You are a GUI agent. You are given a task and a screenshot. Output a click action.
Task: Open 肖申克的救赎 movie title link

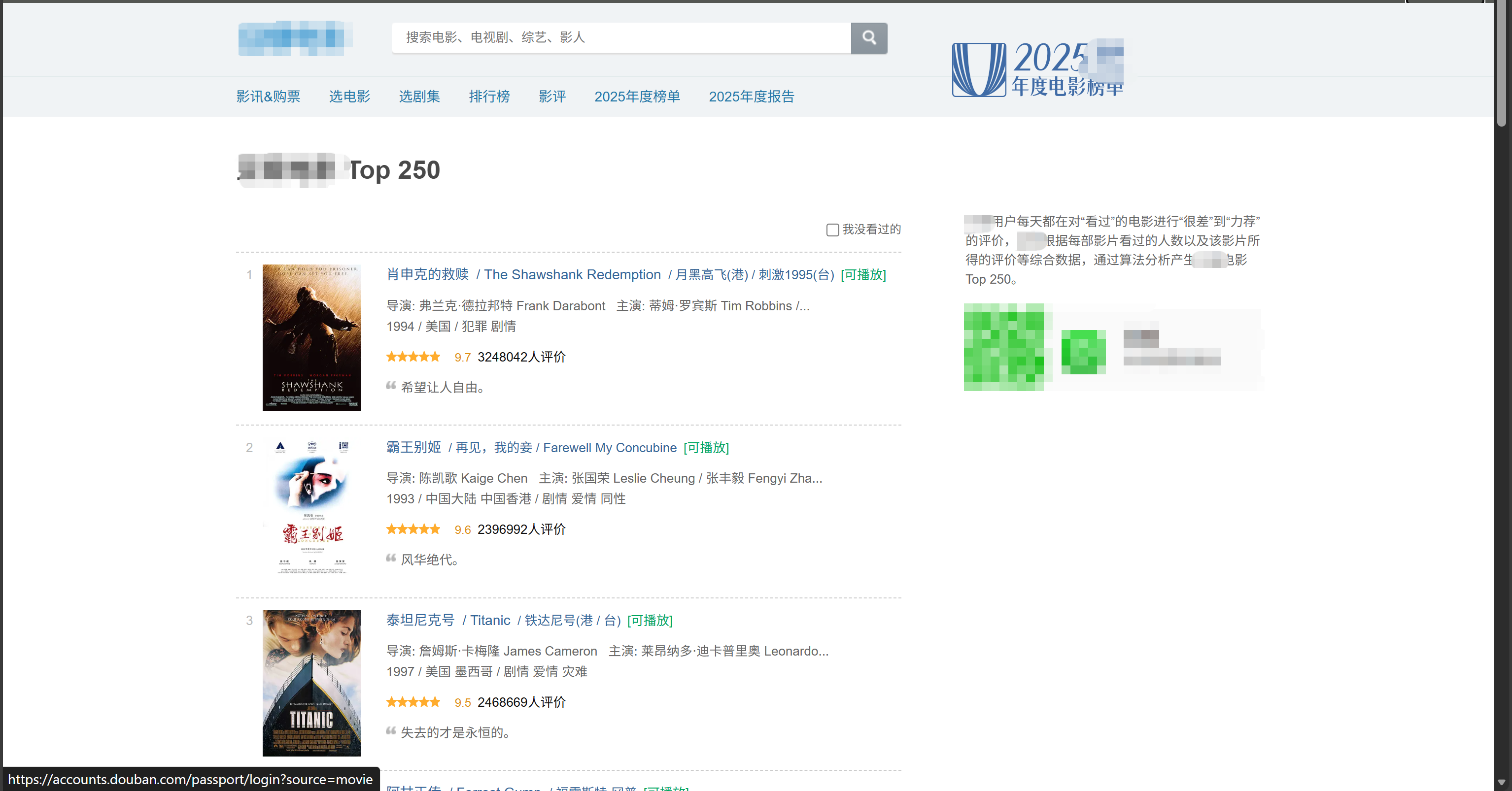coord(427,275)
